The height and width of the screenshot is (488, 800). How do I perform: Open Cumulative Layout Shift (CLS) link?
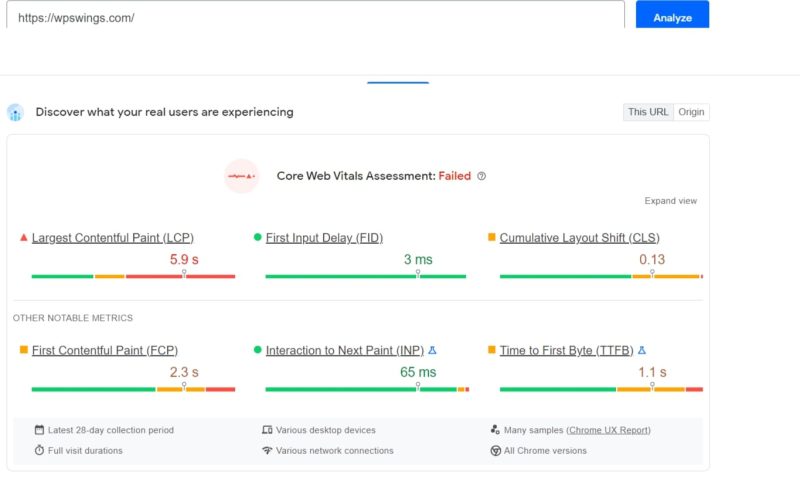pos(579,238)
